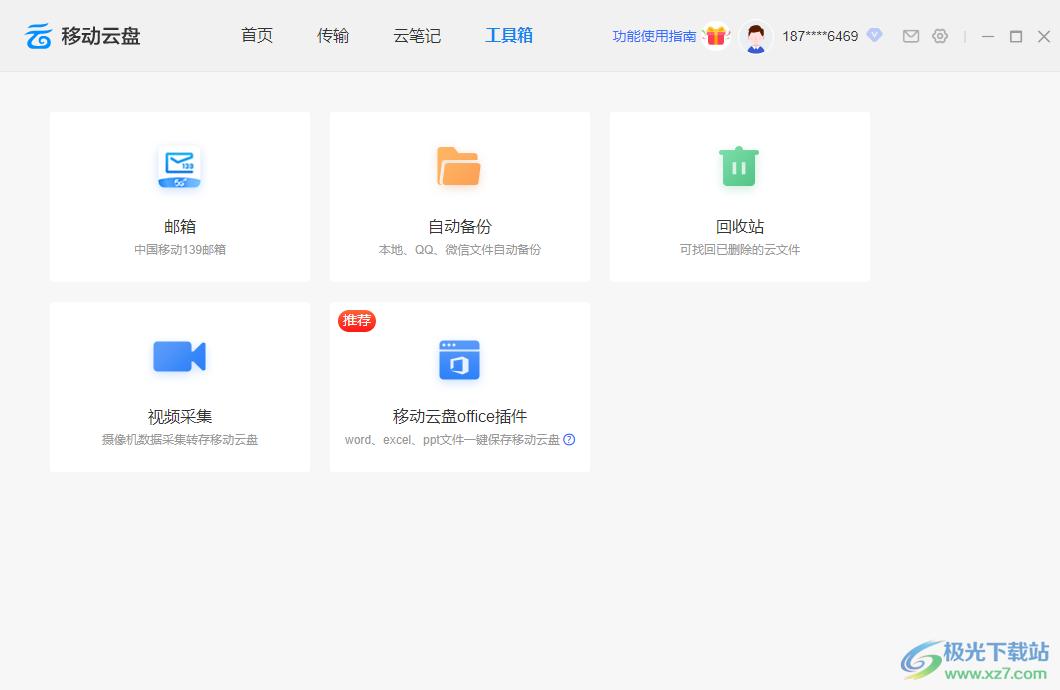Click the blue video capture camera icon
The width and height of the screenshot is (1060, 690).
tap(179, 357)
